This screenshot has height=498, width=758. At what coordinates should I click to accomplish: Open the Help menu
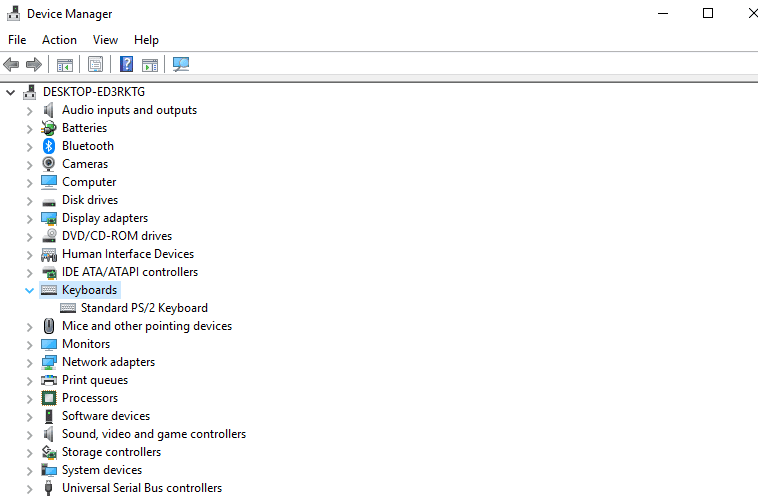[x=146, y=40]
